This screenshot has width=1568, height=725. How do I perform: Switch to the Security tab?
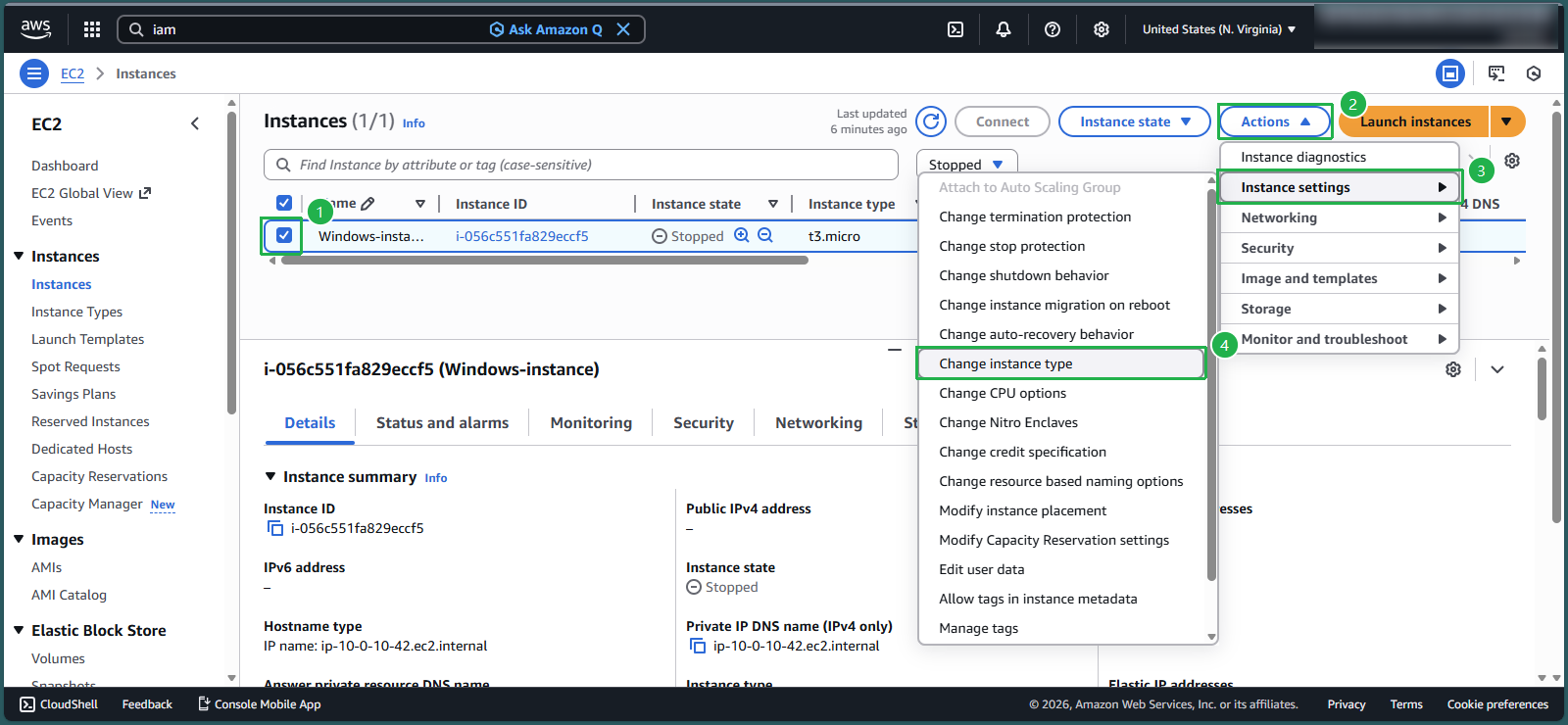pos(704,422)
